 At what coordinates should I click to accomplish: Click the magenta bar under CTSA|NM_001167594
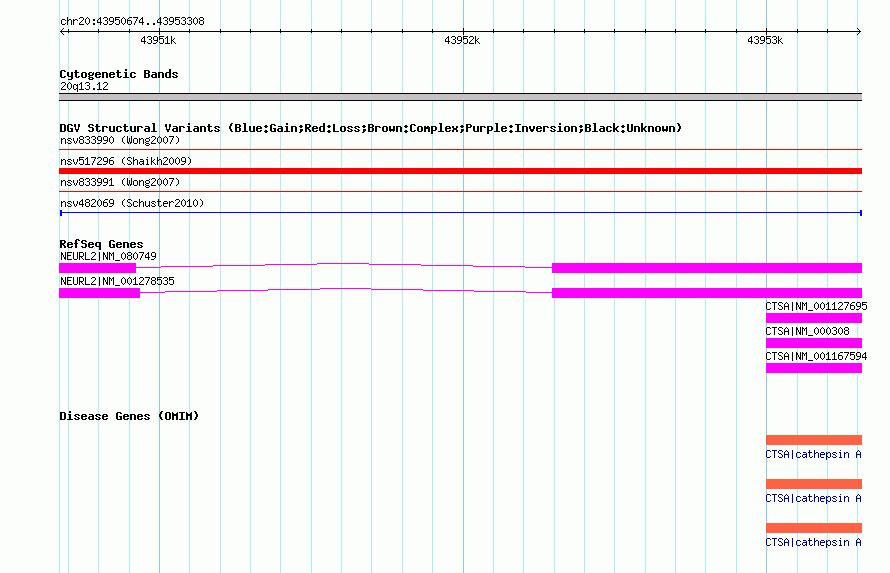tap(814, 368)
